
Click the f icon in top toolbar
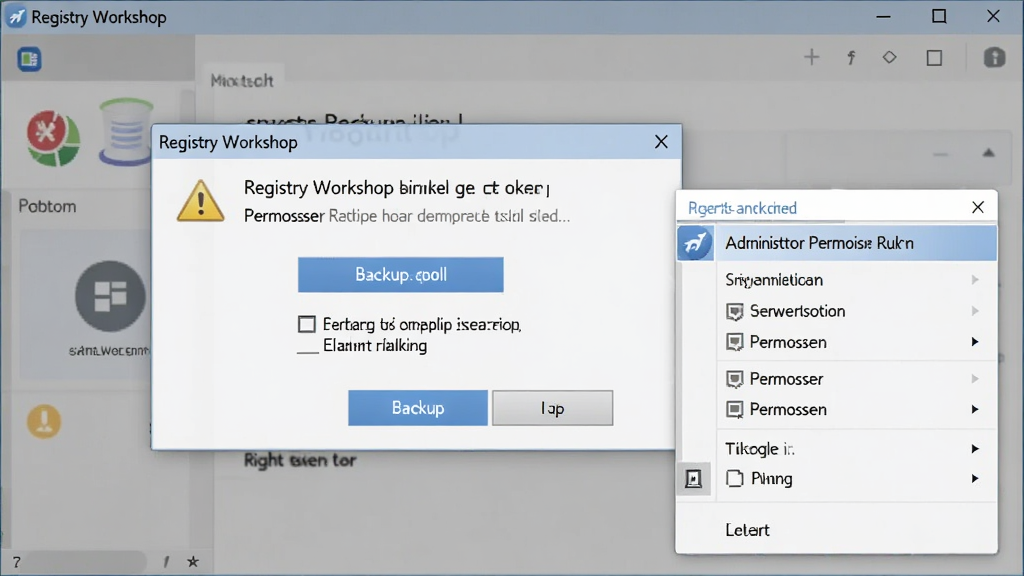click(x=851, y=58)
